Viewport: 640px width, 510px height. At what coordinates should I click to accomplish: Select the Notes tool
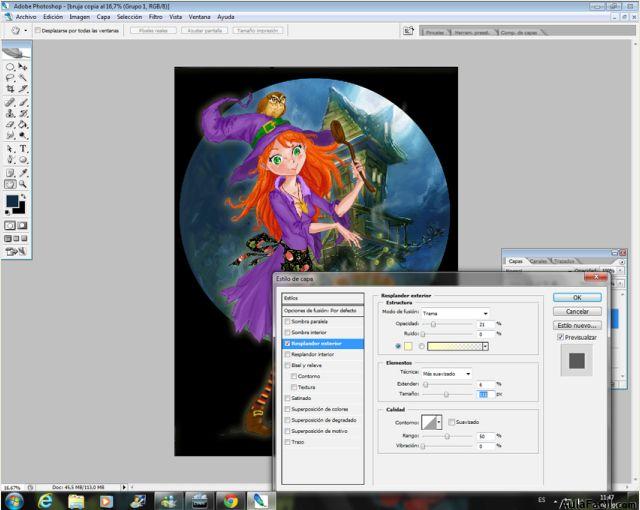[10, 173]
